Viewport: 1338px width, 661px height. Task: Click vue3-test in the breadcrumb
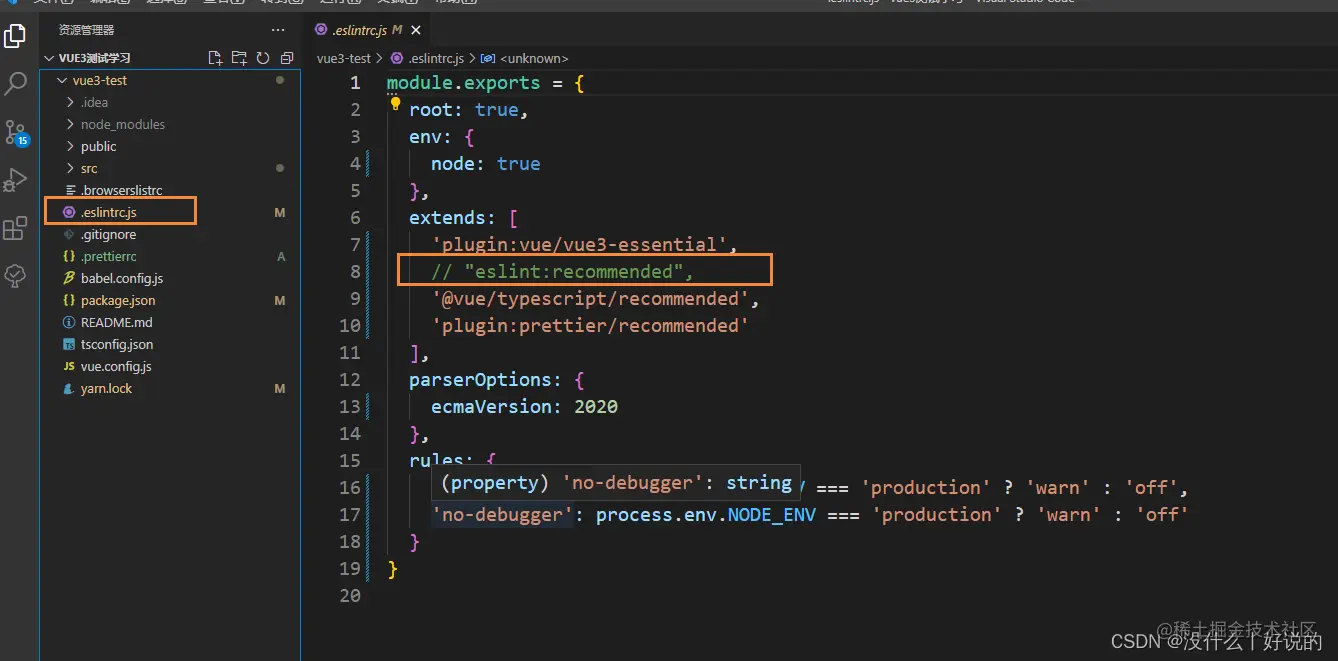tap(344, 58)
